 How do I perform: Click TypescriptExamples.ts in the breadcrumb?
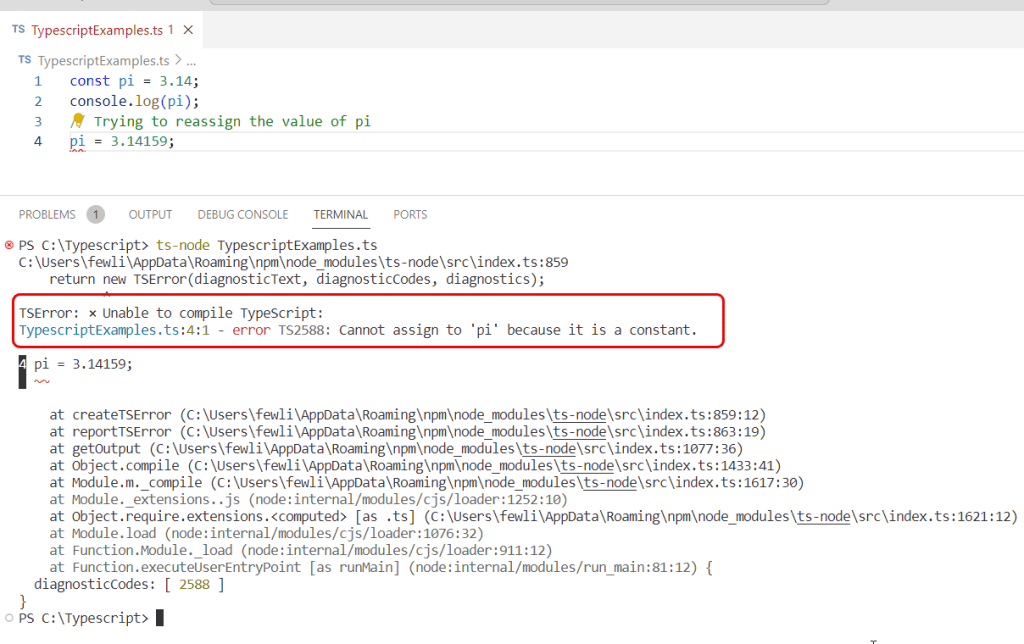pos(103,61)
